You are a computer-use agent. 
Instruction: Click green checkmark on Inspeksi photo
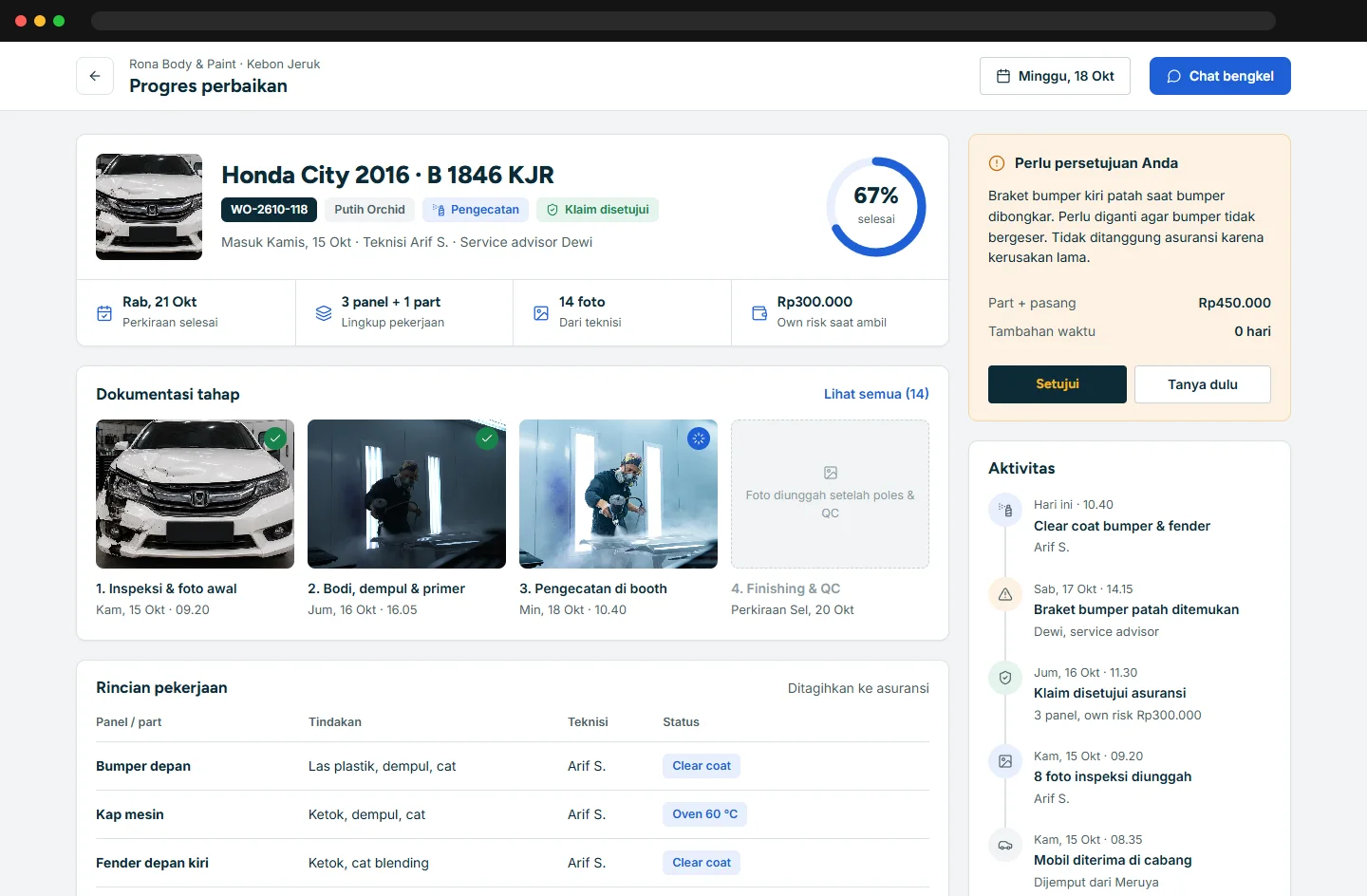point(275,439)
